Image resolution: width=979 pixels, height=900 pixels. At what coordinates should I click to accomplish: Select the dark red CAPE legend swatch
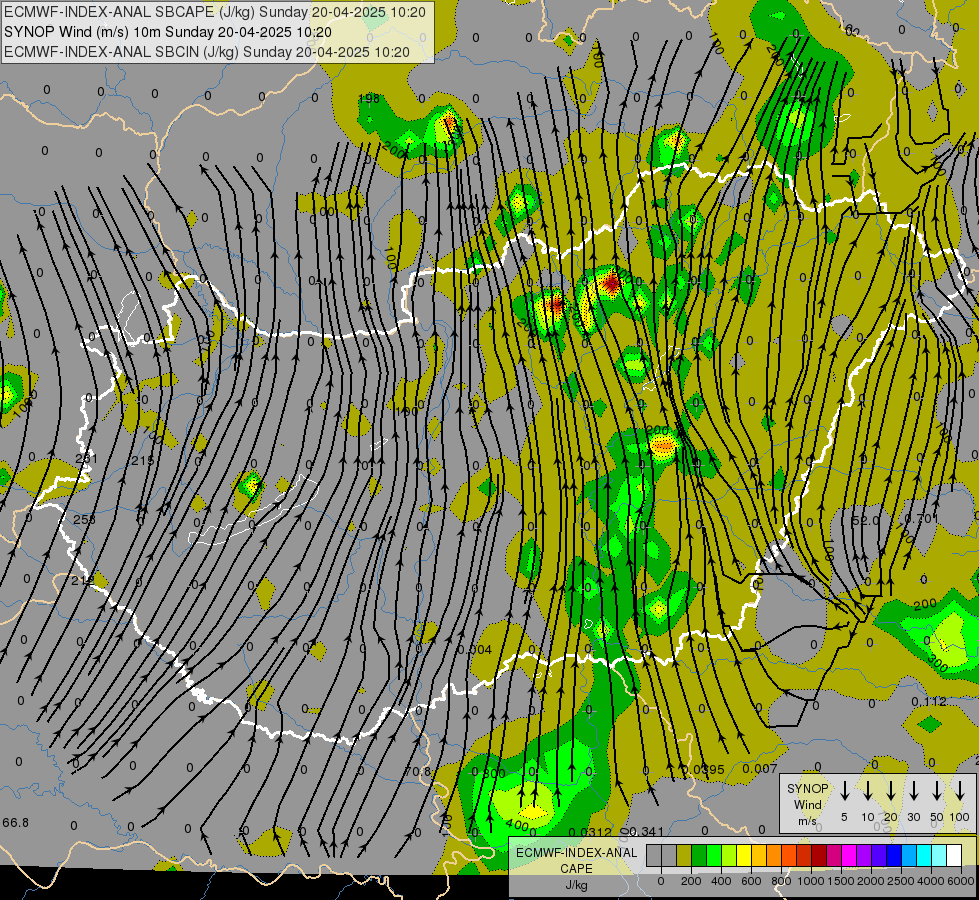[x=820, y=855]
